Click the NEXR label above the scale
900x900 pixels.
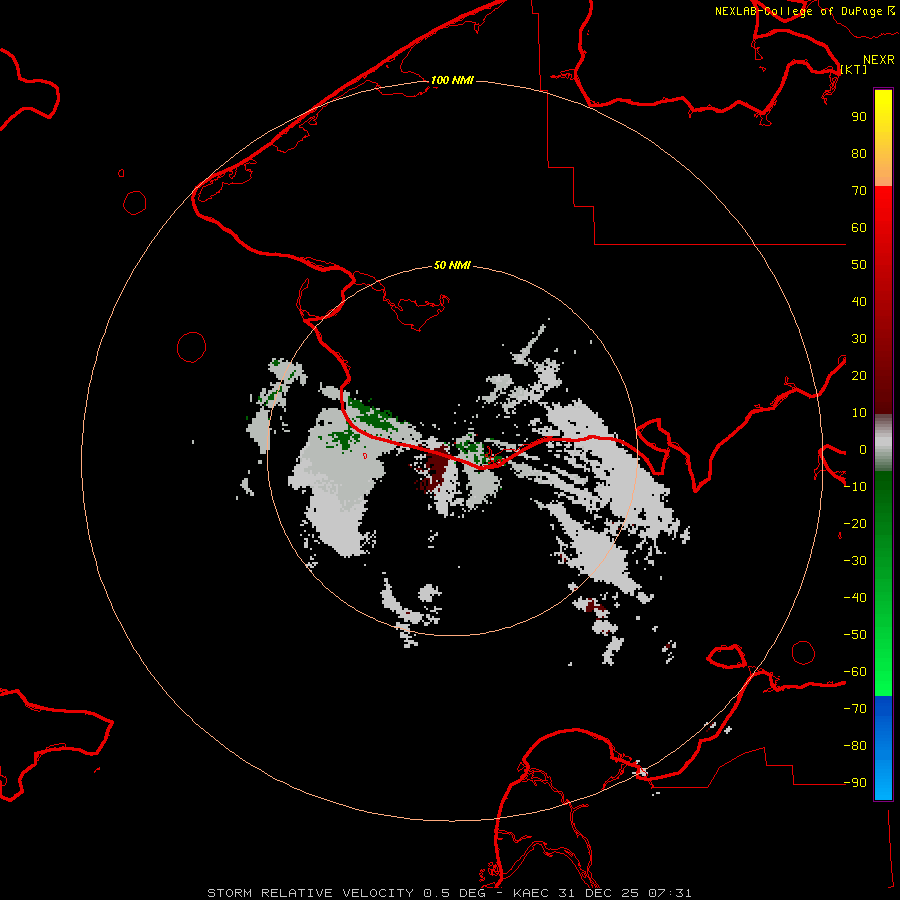click(x=879, y=60)
